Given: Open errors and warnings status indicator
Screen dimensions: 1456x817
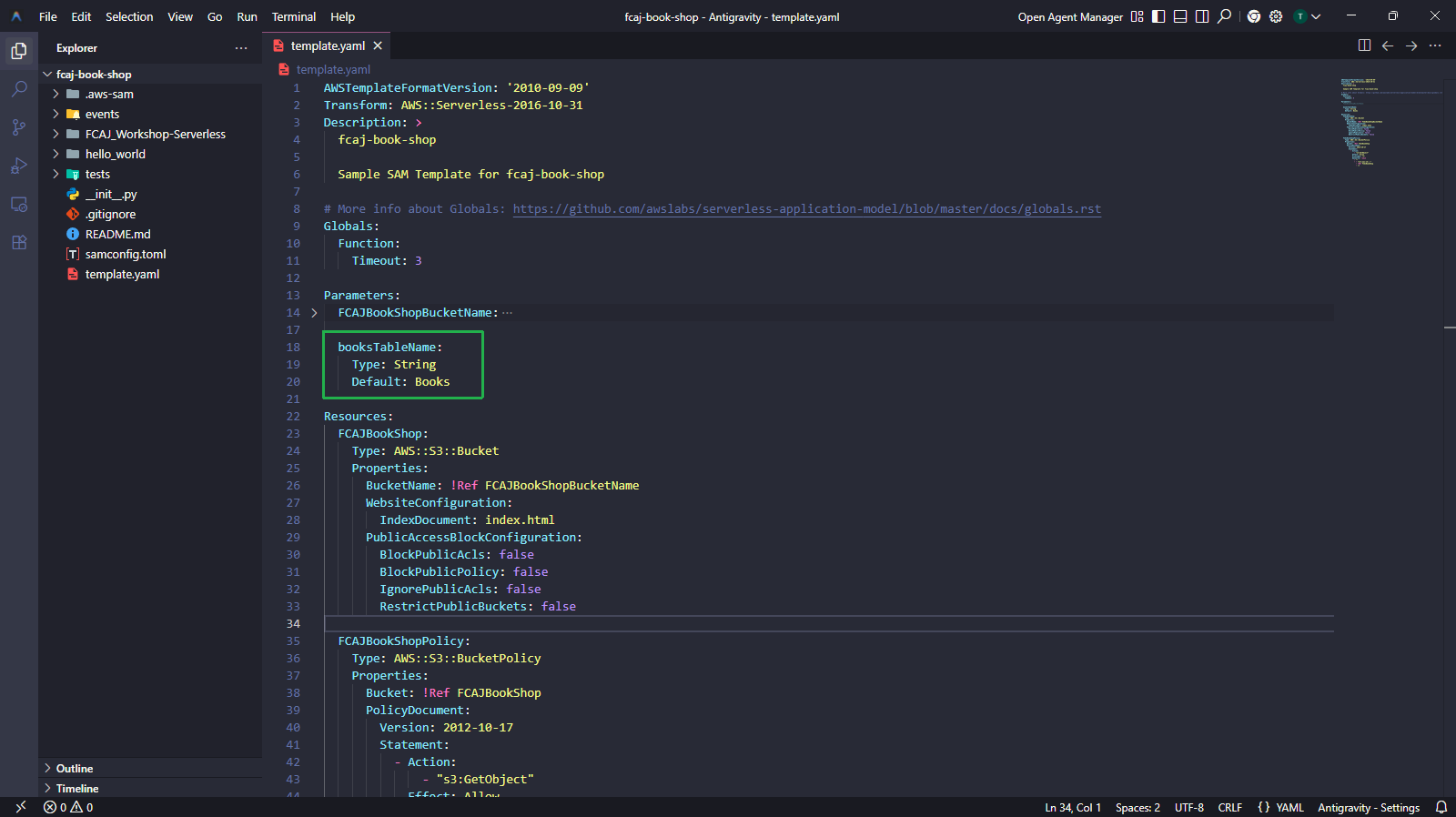Looking at the screenshot, I should [68, 807].
